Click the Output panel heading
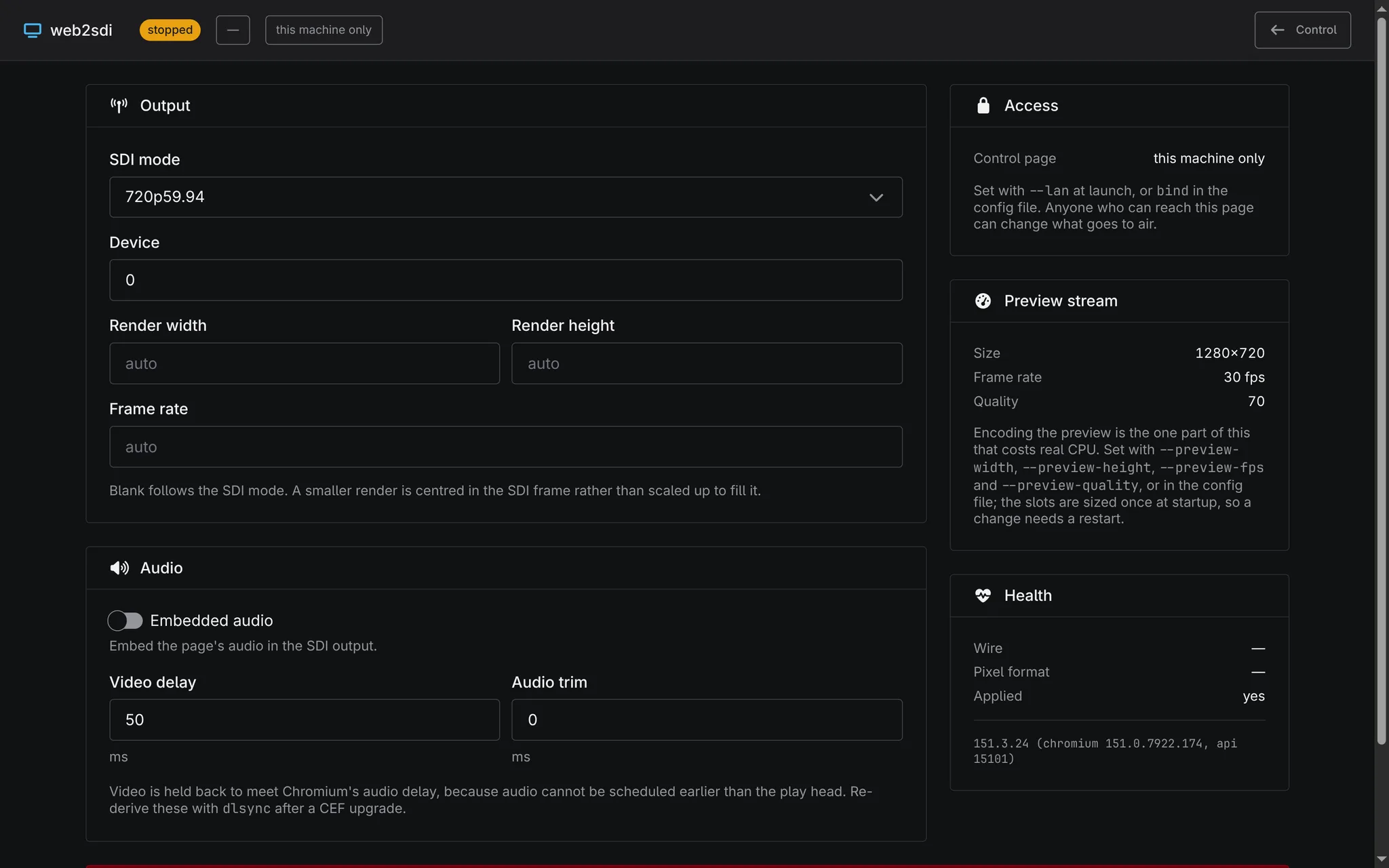 tap(165, 106)
